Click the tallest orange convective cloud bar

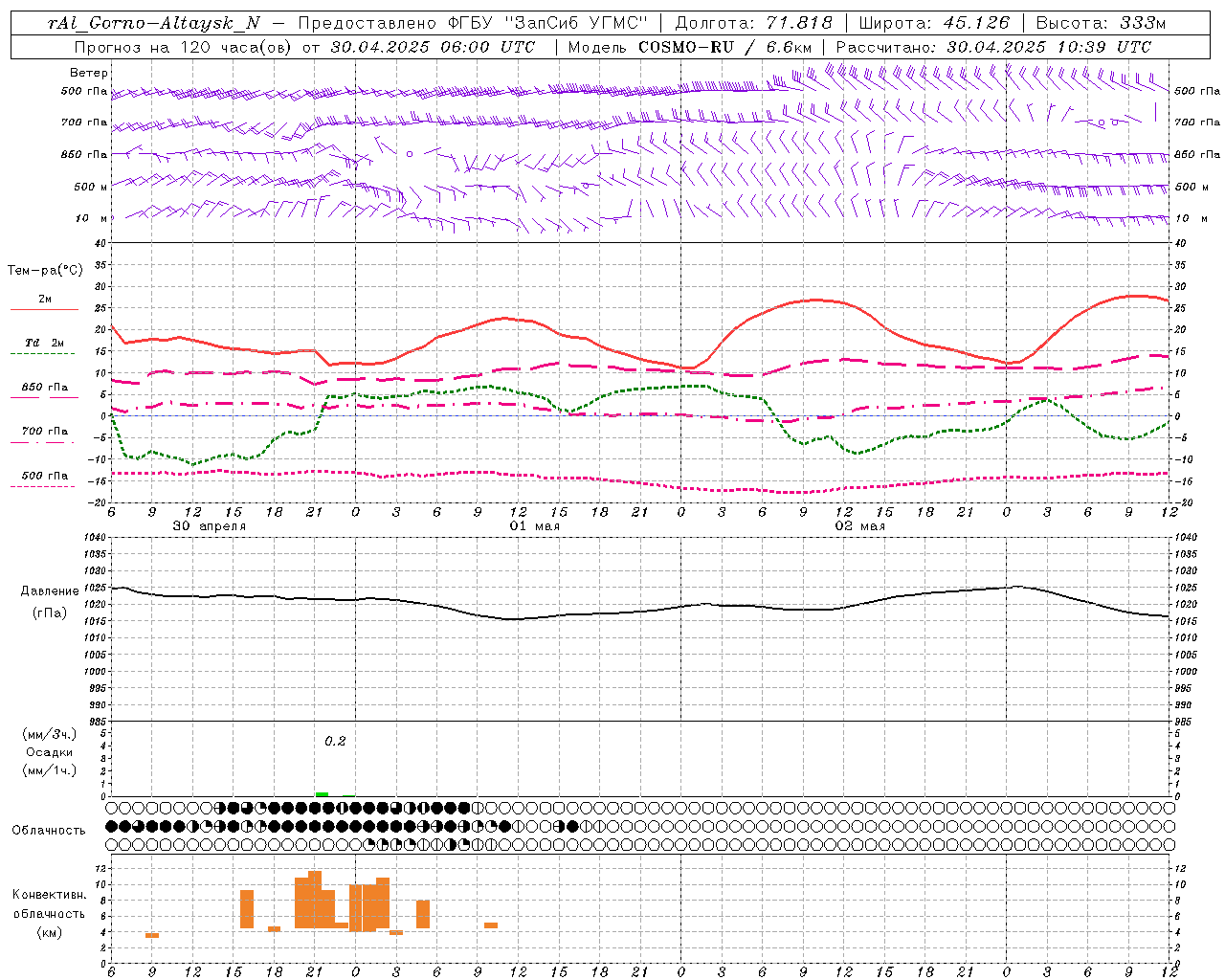click(x=315, y=900)
